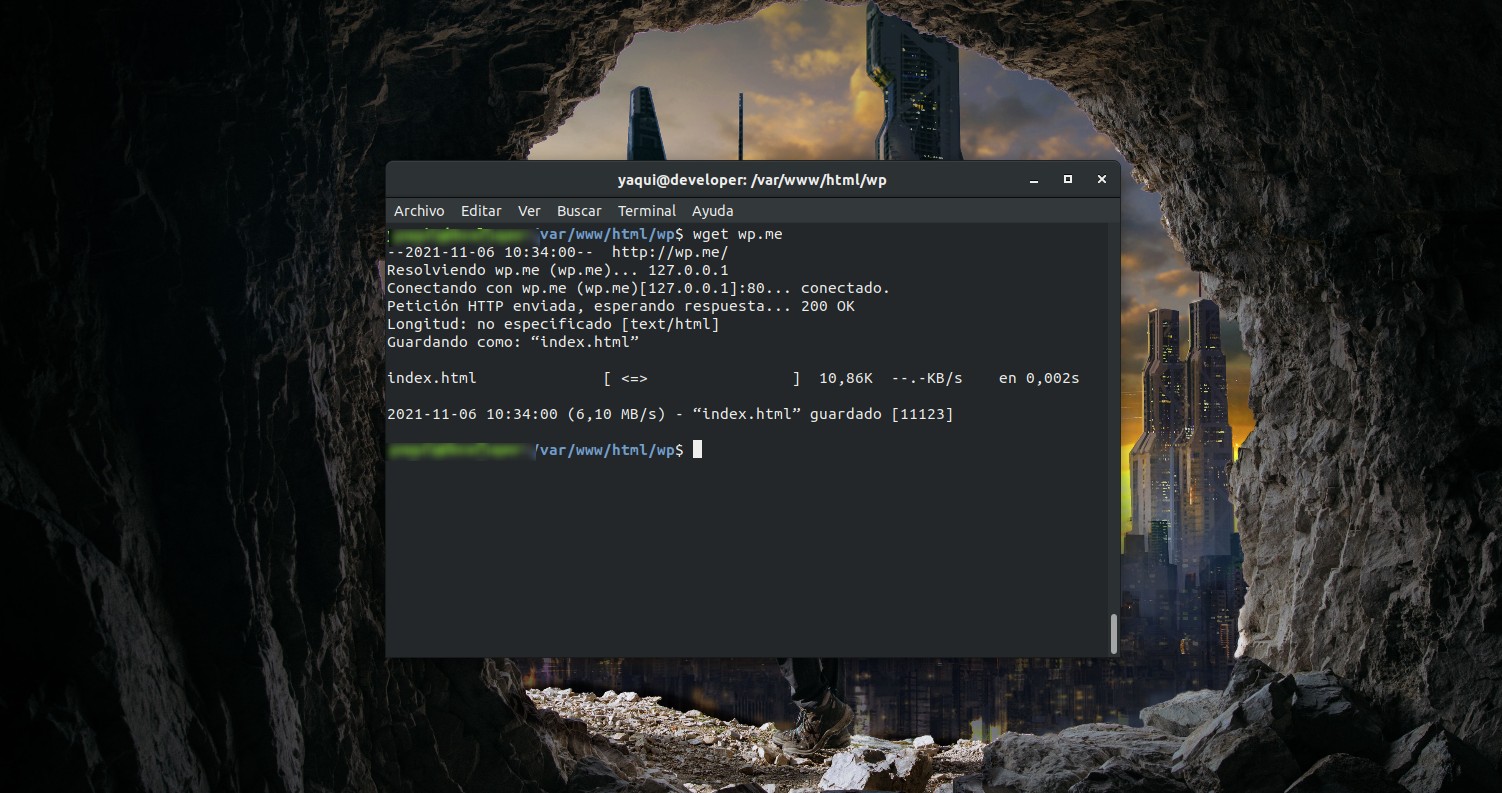1502x793 pixels.
Task: Minimize the terminal window
Action: [x=1034, y=180]
